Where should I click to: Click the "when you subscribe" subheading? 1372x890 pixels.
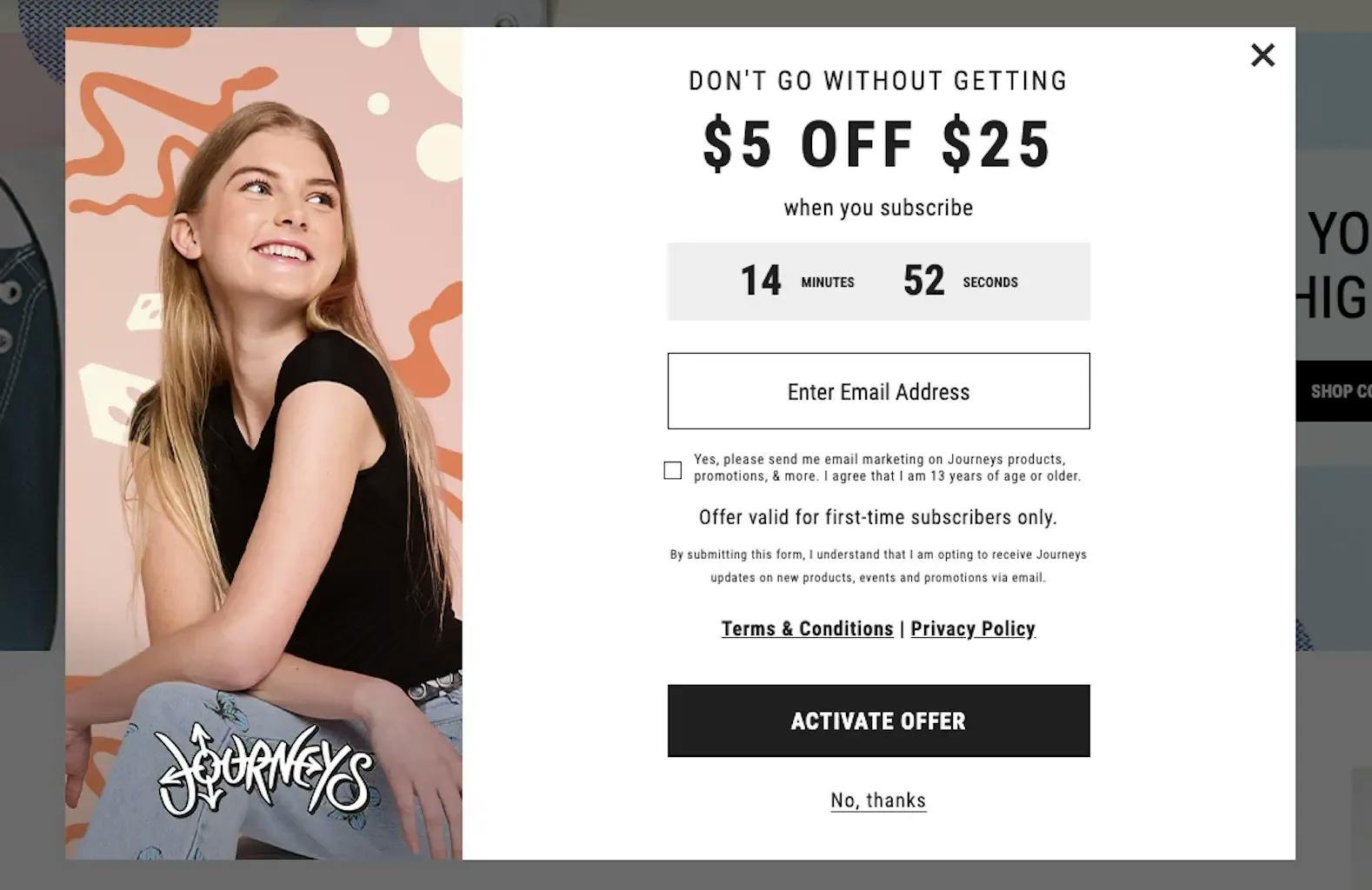click(878, 208)
